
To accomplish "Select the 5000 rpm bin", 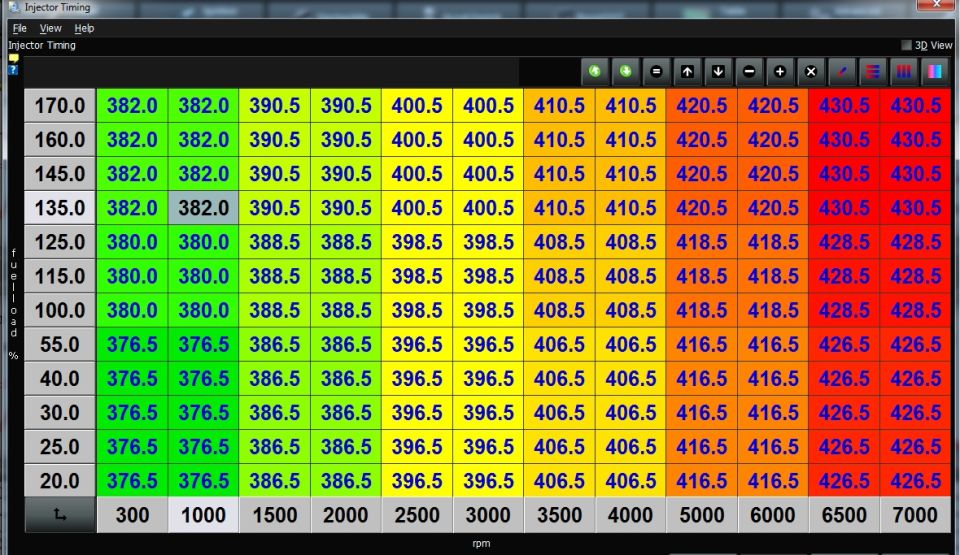I will coord(702,515).
